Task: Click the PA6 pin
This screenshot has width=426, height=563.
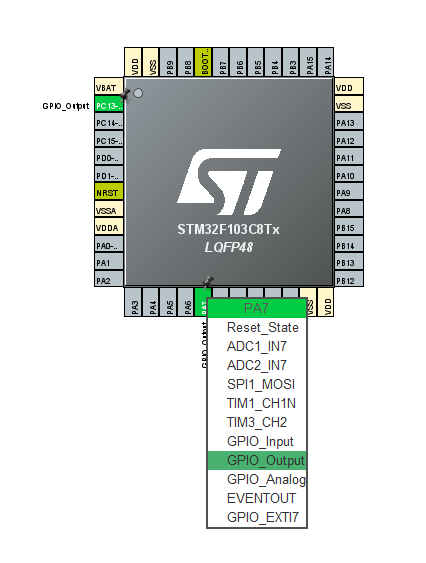Action: [186, 302]
